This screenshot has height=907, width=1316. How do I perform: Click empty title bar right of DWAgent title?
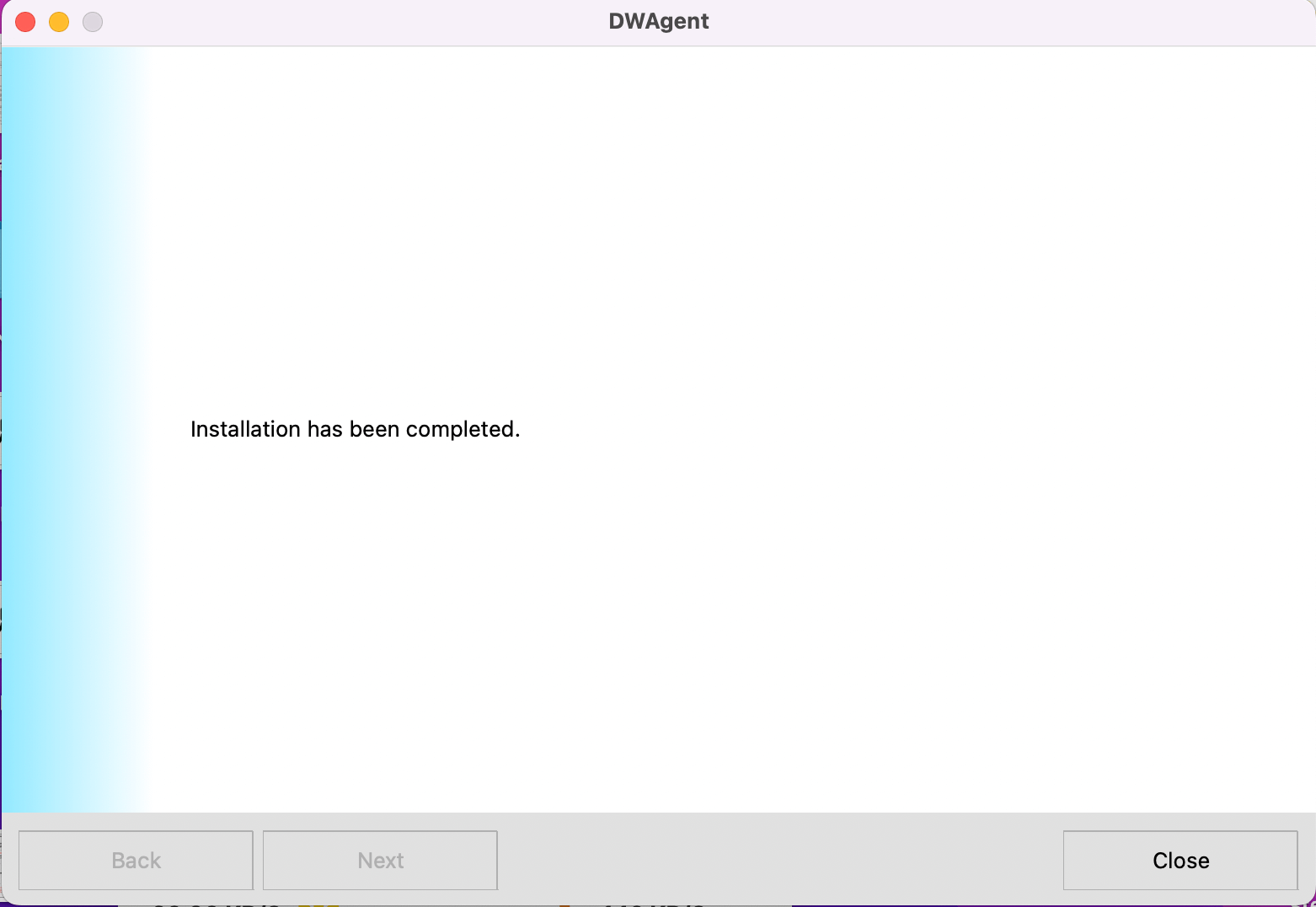1011,22
